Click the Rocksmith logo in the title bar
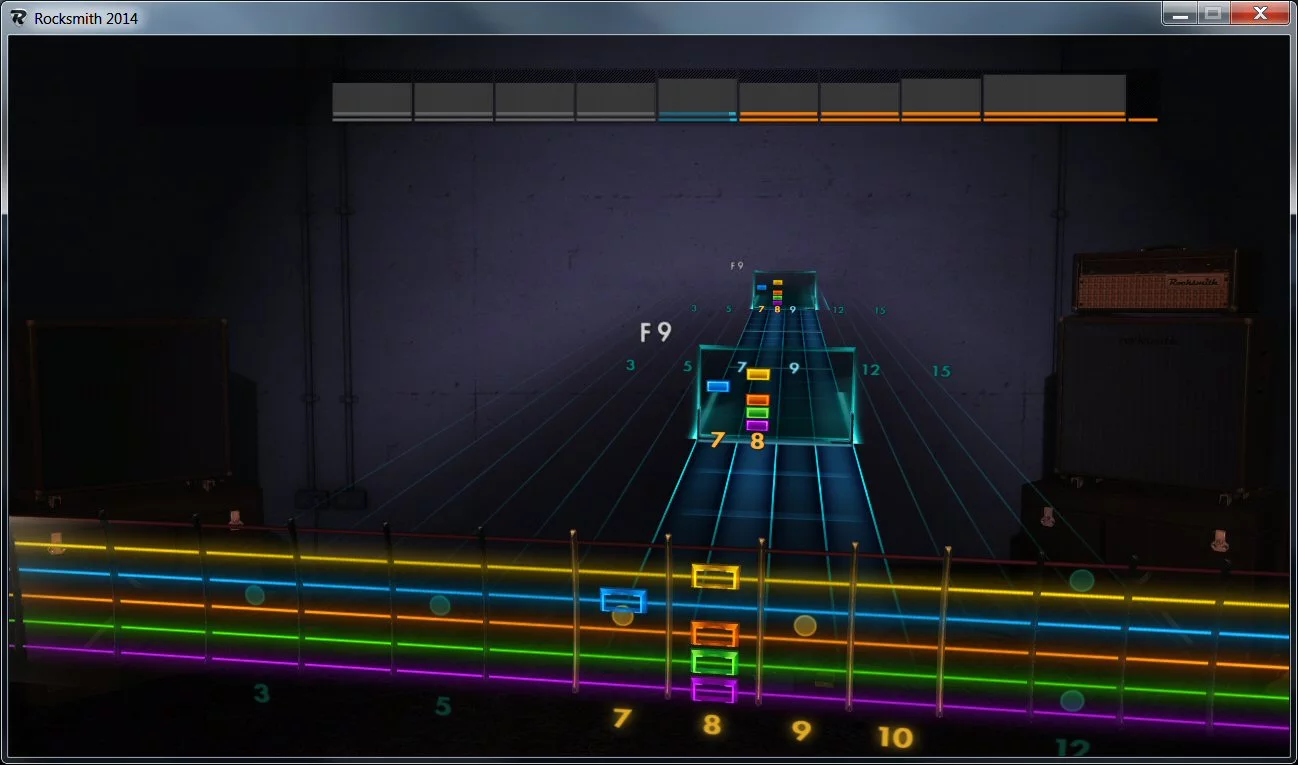The height and width of the screenshot is (765, 1298). click(17, 17)
